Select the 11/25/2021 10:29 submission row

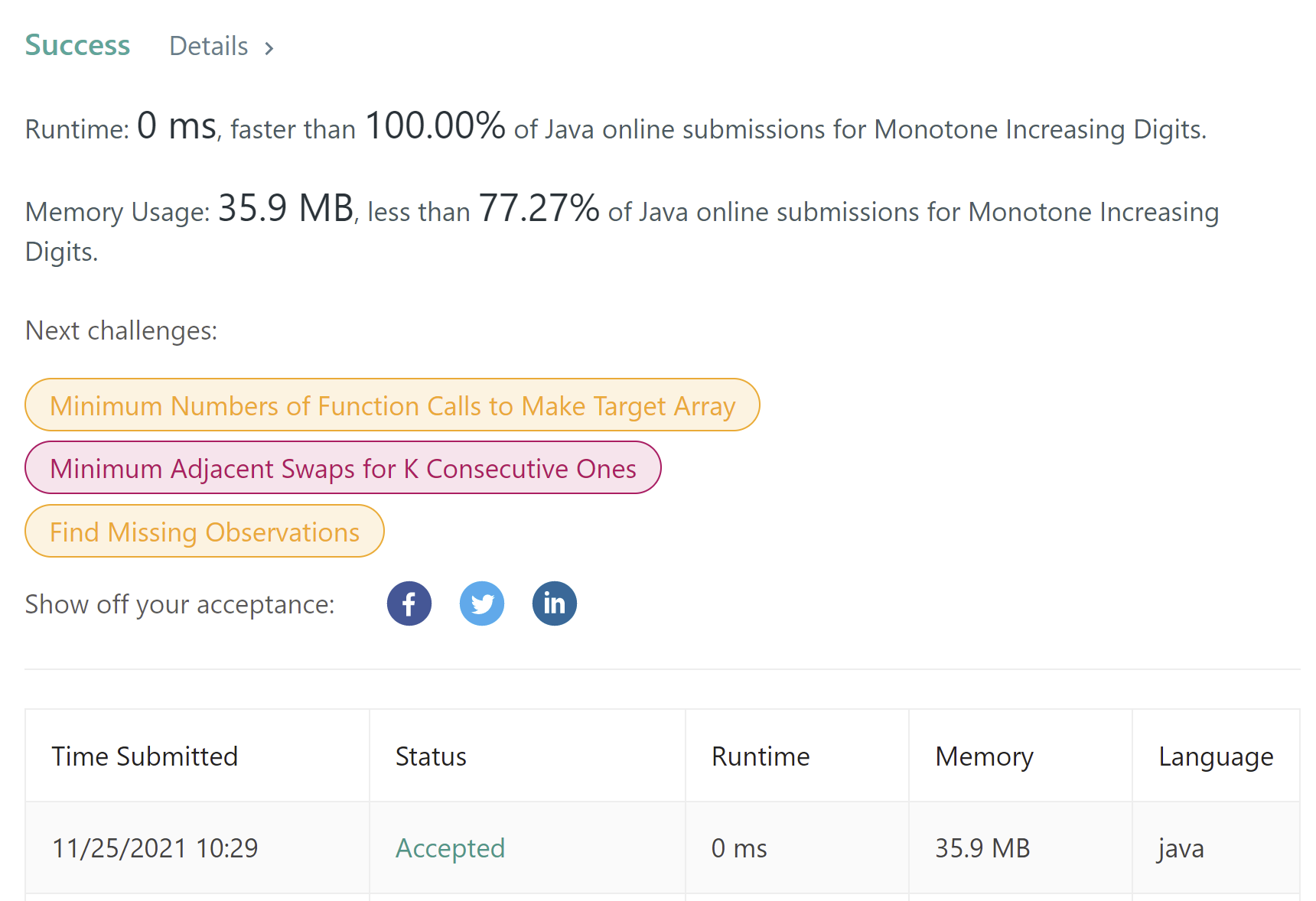155,848
